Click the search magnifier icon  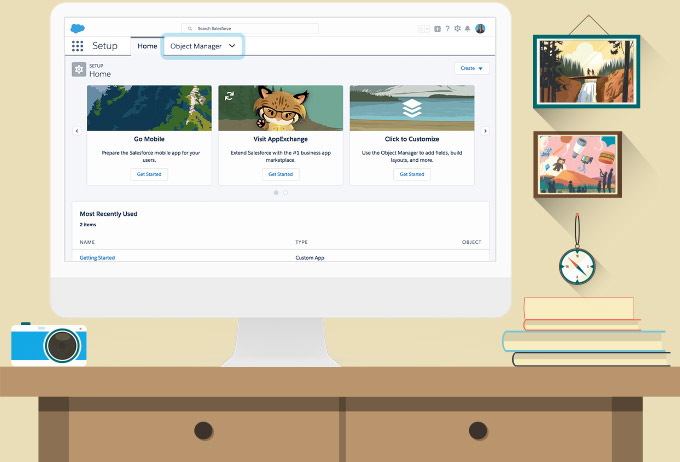[190, 29]
